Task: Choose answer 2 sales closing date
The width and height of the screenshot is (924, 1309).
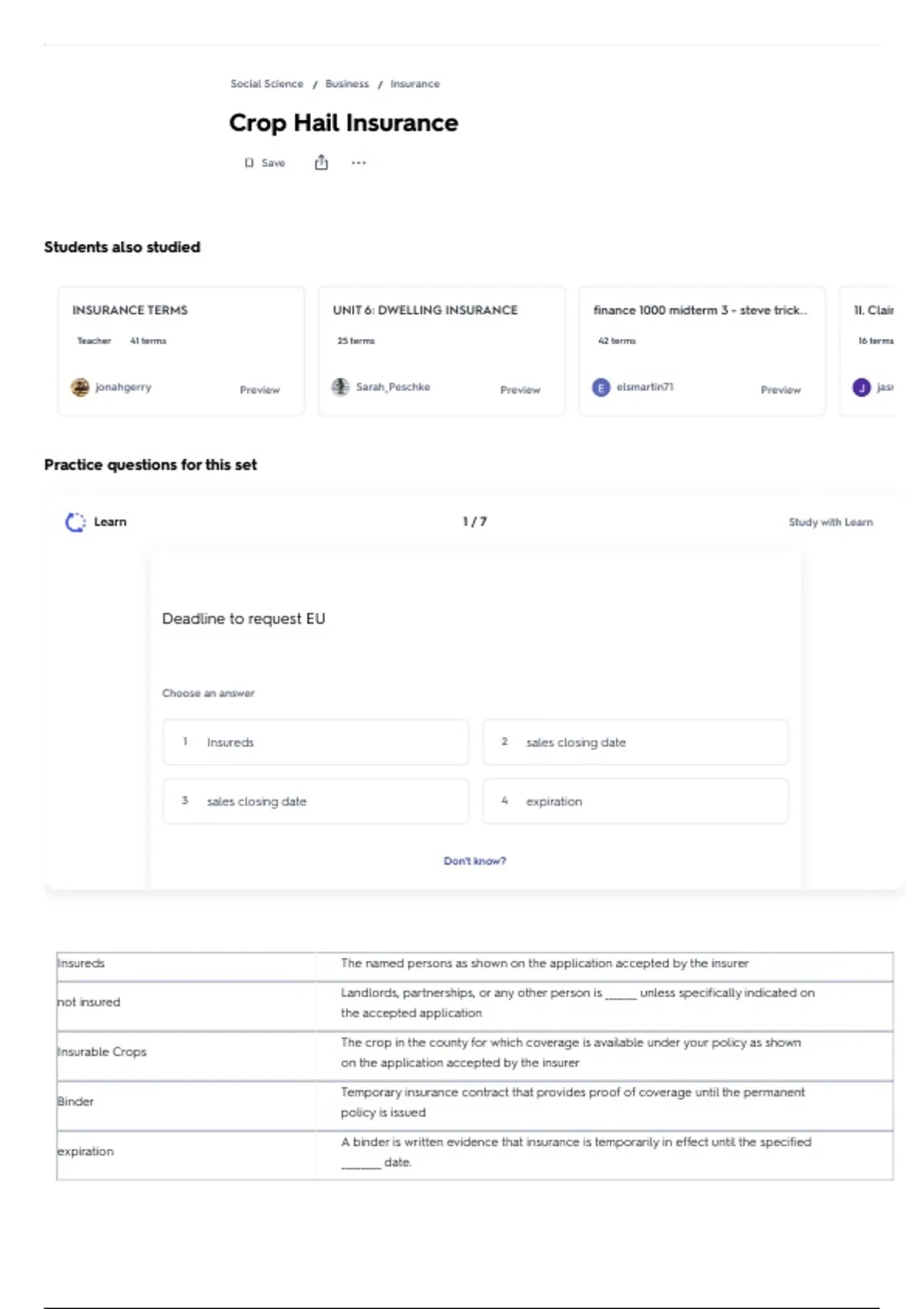Action: (635, 742)
